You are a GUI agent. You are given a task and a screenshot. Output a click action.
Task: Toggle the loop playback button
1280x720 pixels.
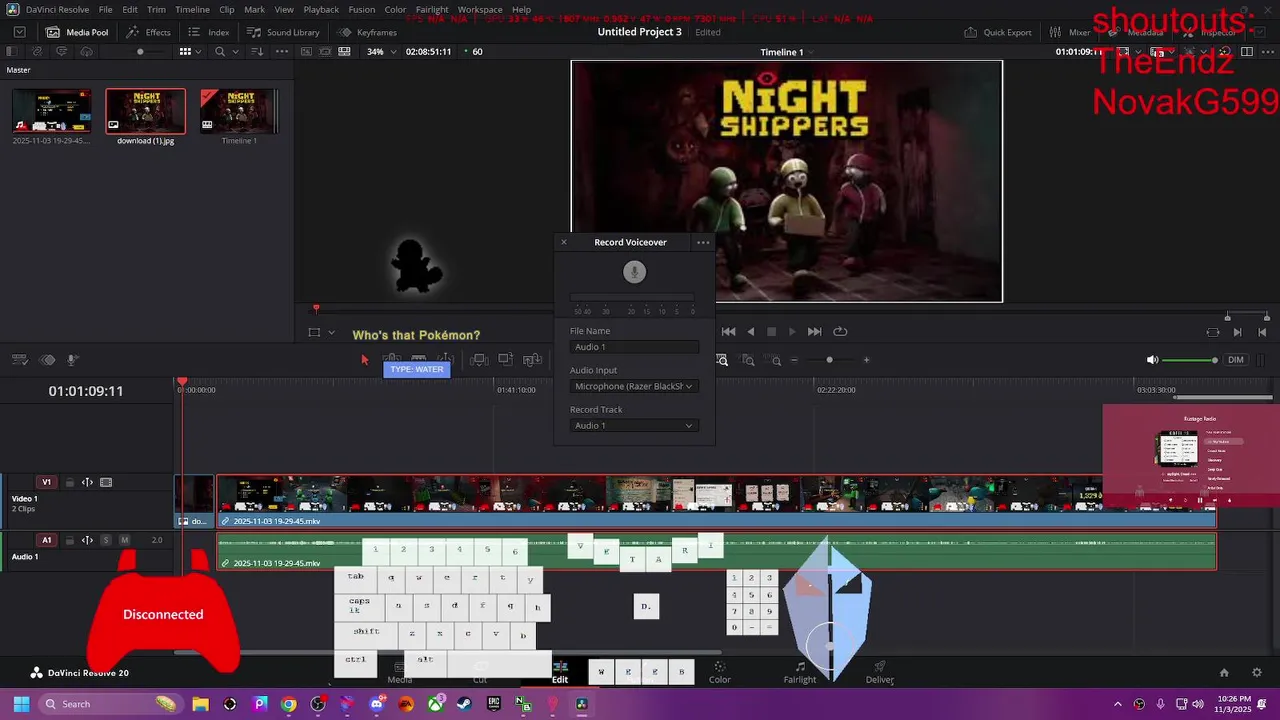point(840,332)
